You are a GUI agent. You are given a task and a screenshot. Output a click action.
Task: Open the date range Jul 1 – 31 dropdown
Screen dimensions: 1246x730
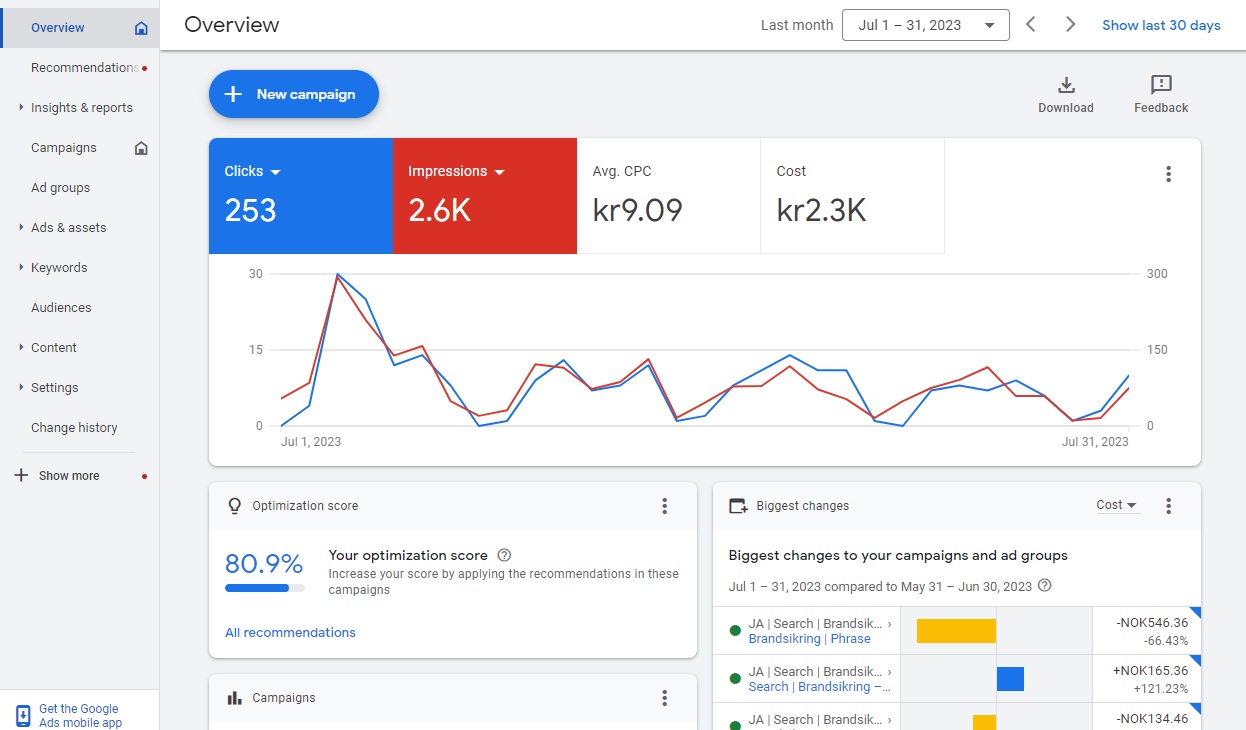tap(925, 25)
